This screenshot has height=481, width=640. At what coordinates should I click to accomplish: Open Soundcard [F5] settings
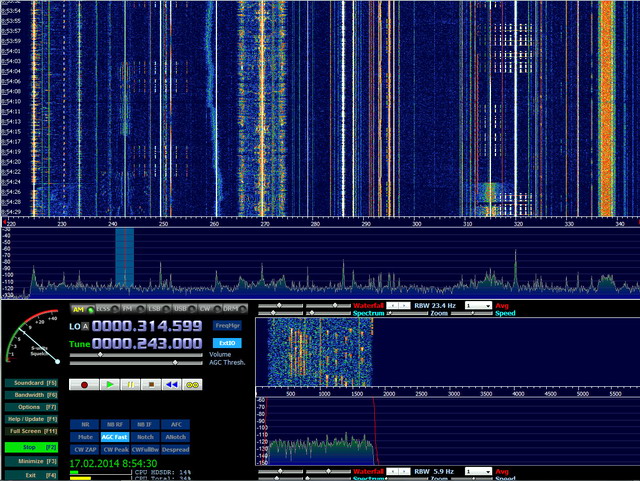coord(31,383)
